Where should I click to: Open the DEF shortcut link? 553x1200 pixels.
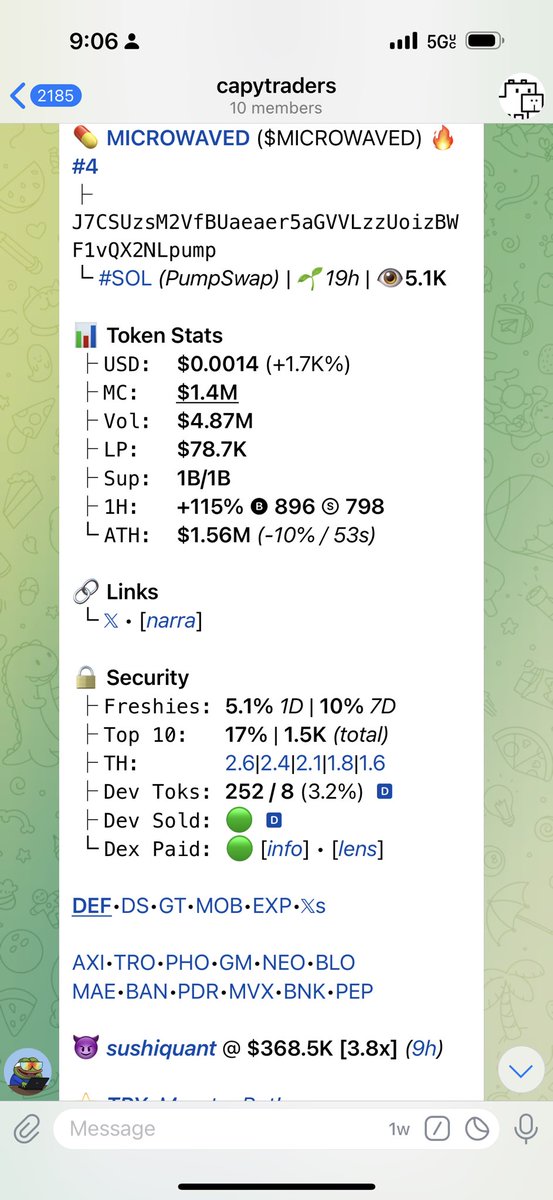(92, 906)
